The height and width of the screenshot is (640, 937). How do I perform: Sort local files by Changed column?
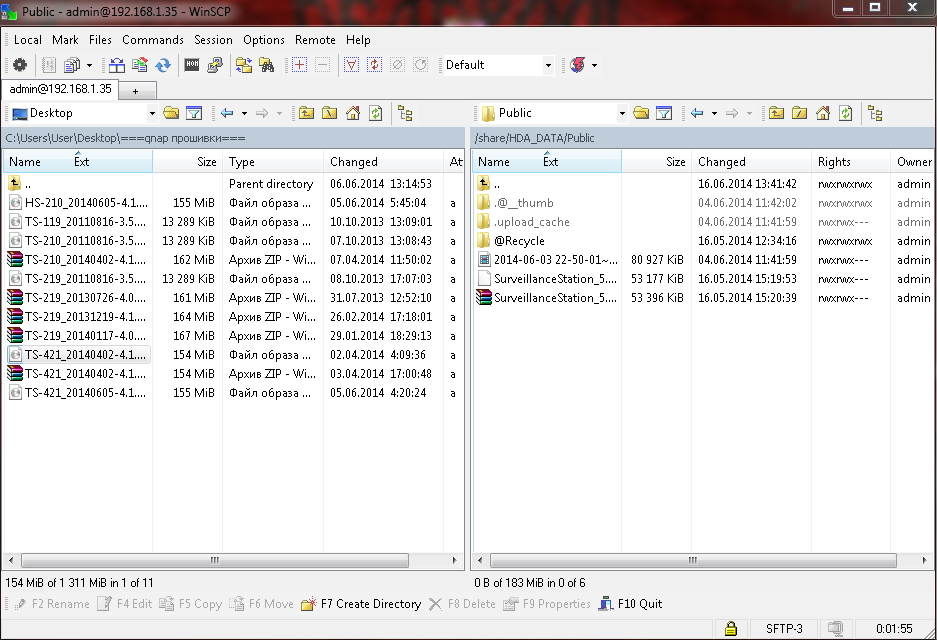pos(383,162)
